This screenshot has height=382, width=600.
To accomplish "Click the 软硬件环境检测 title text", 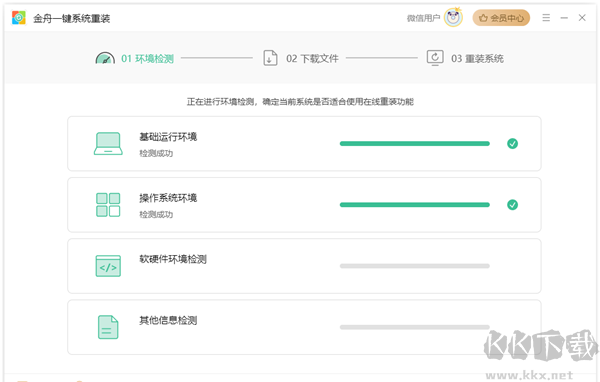I will click(x=173, y=259).
